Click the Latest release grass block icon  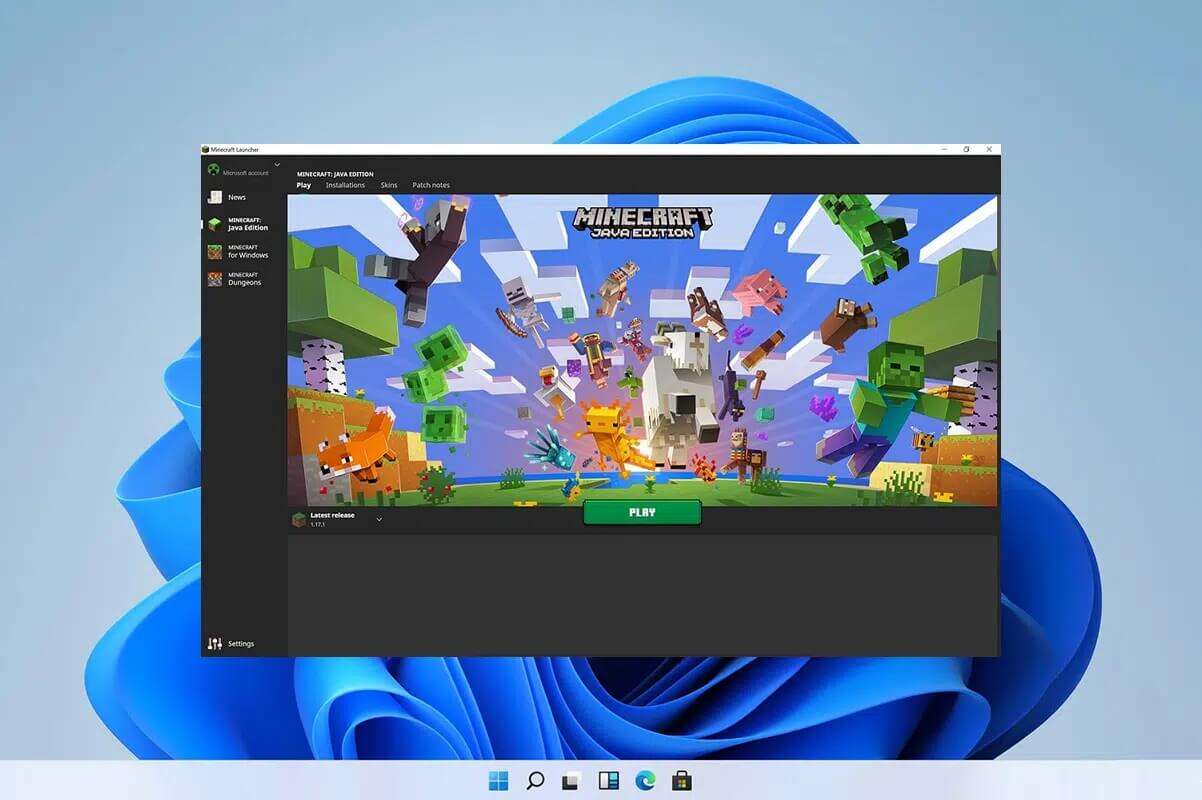pos(299,519)
